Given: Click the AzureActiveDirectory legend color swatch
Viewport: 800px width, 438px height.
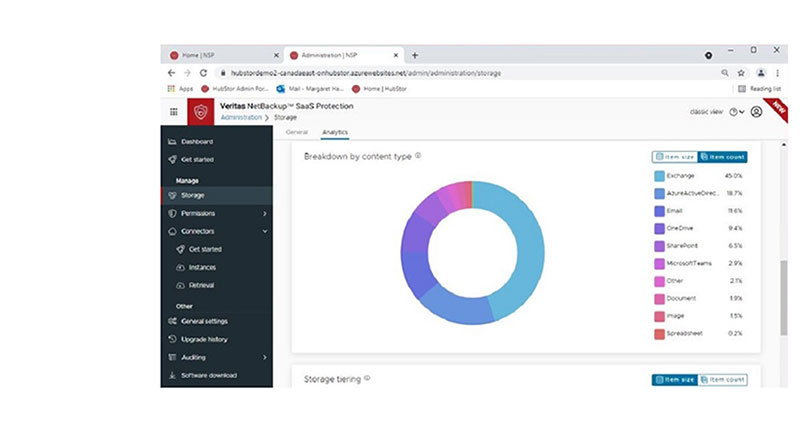Looking at the screenshot, I should coord(659,193).
